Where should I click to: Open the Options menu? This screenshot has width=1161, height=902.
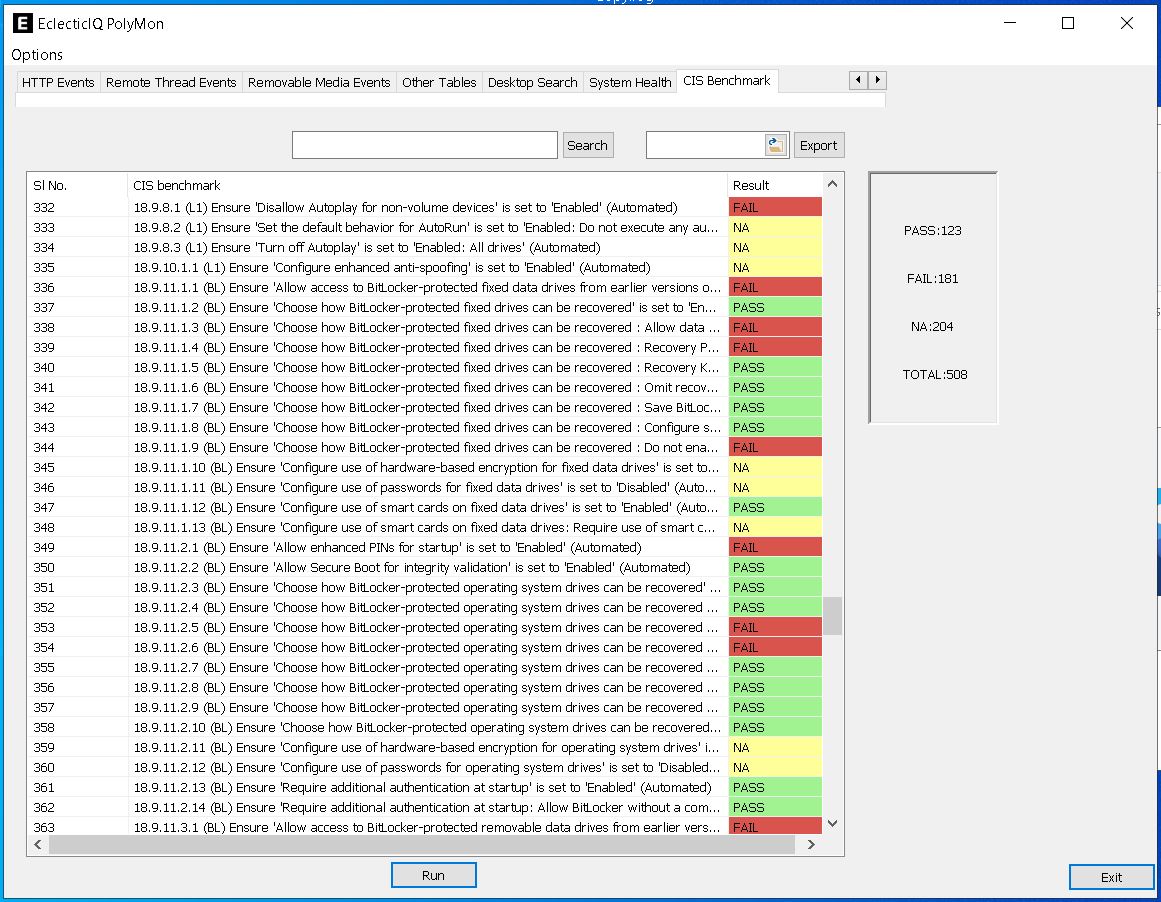click(36, 55)
